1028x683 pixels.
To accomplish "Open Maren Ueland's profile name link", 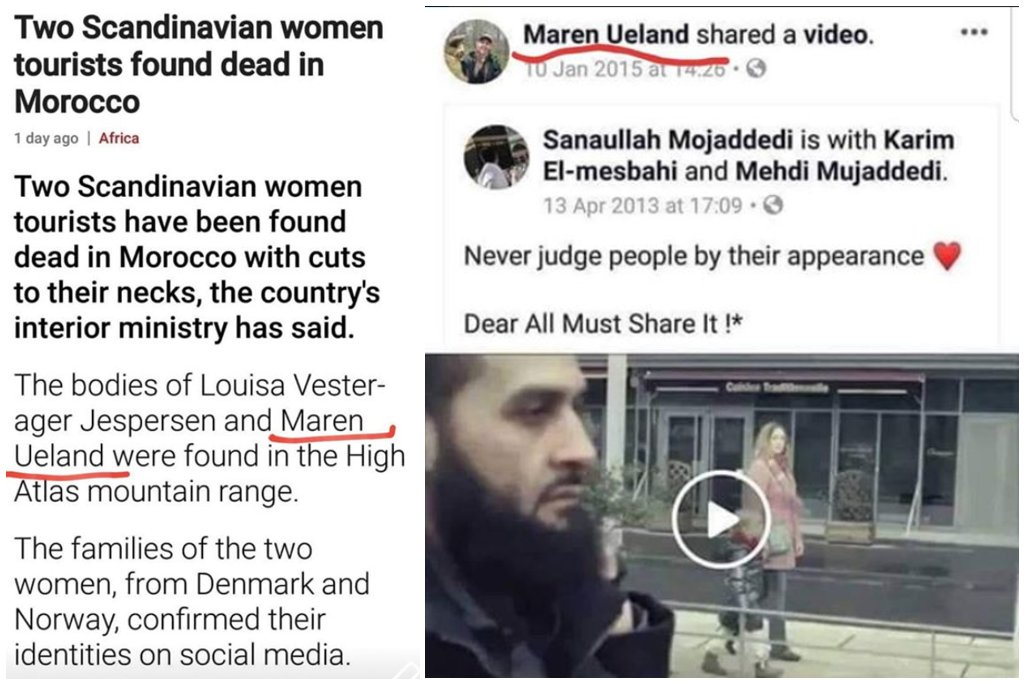I will (606, 34).
